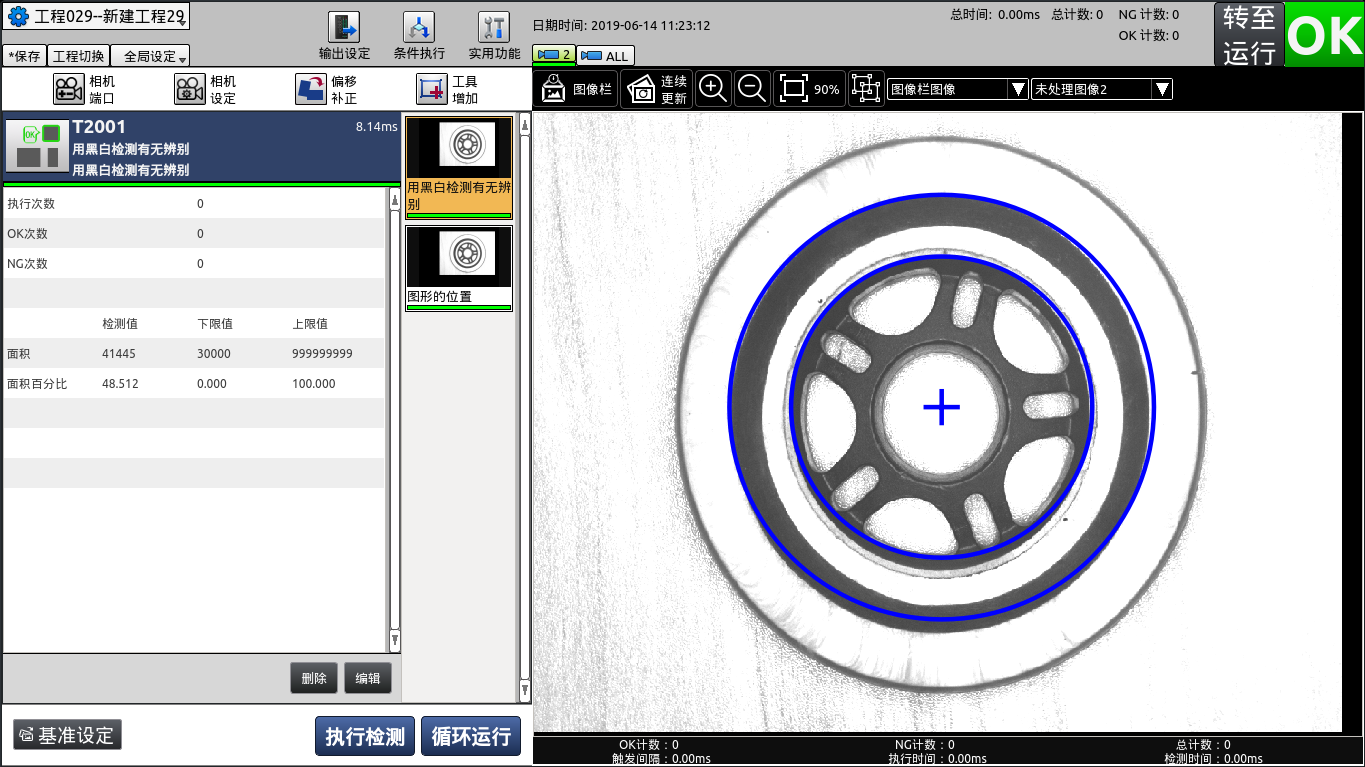Screen dimensions: 1365x767
Task: Click the NG次数 row
Action: point(194,263)
